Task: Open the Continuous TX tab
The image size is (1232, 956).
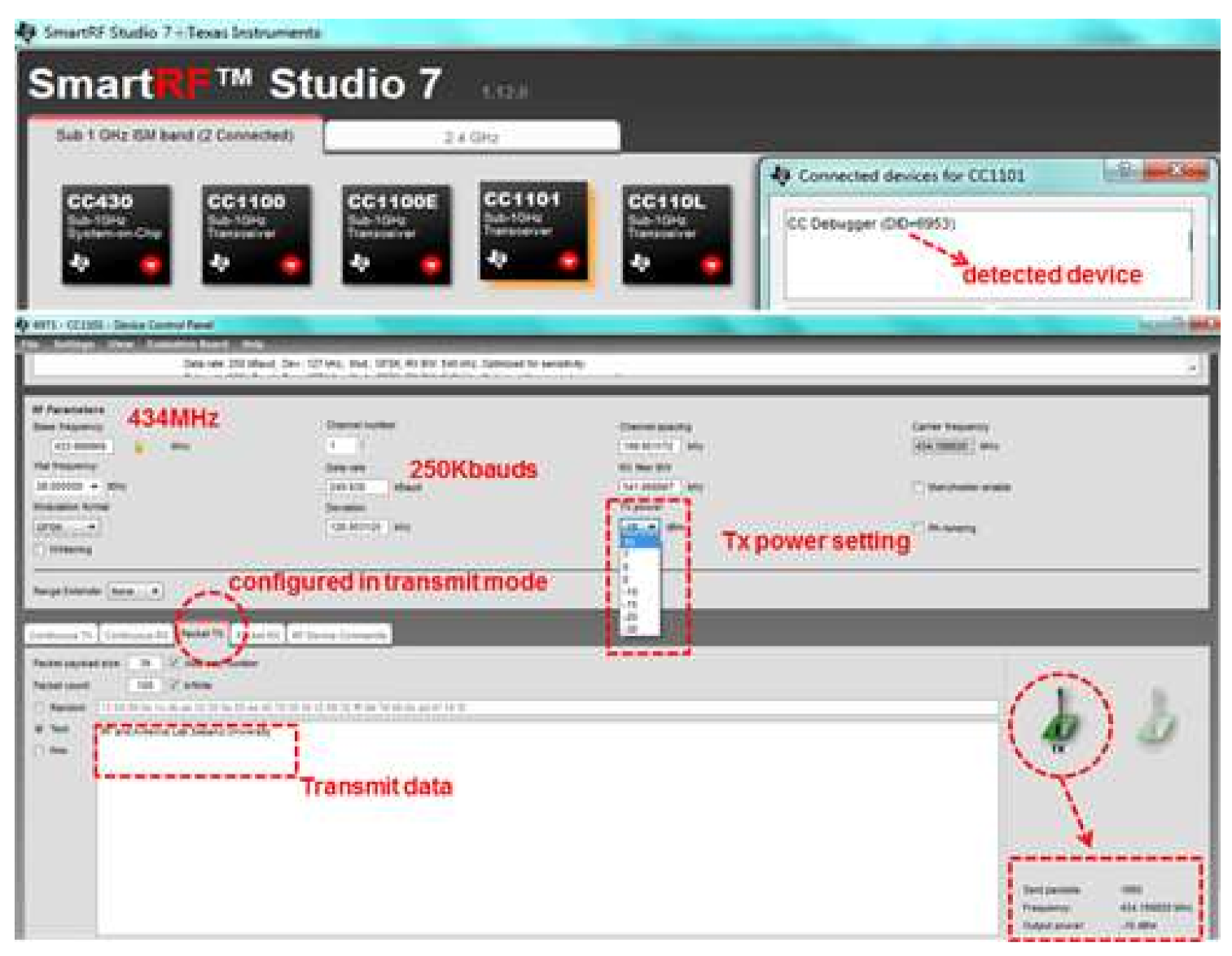Action: coord(61,634)
